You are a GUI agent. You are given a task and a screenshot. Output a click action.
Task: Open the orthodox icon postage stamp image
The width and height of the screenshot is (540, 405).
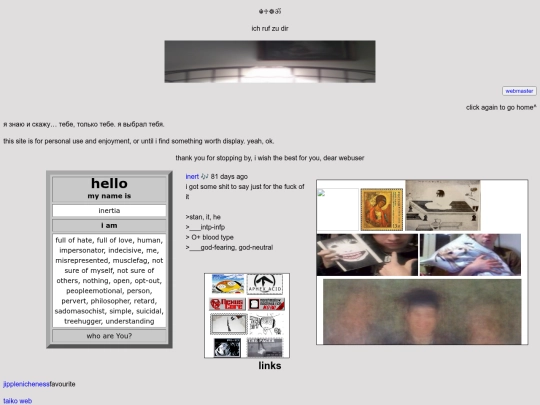[x=382, y=209]
